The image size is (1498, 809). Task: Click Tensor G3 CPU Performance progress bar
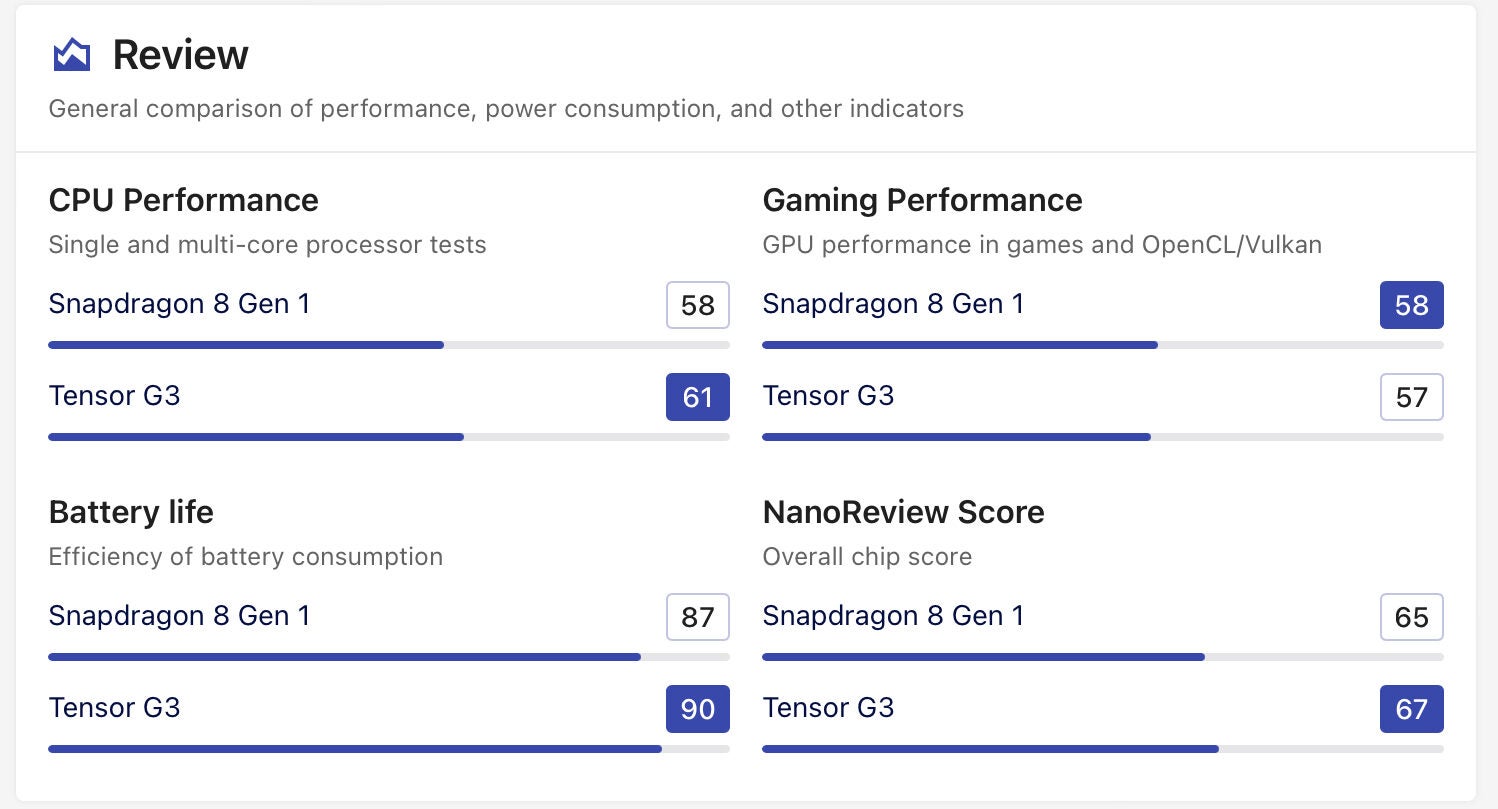[388, 437]
